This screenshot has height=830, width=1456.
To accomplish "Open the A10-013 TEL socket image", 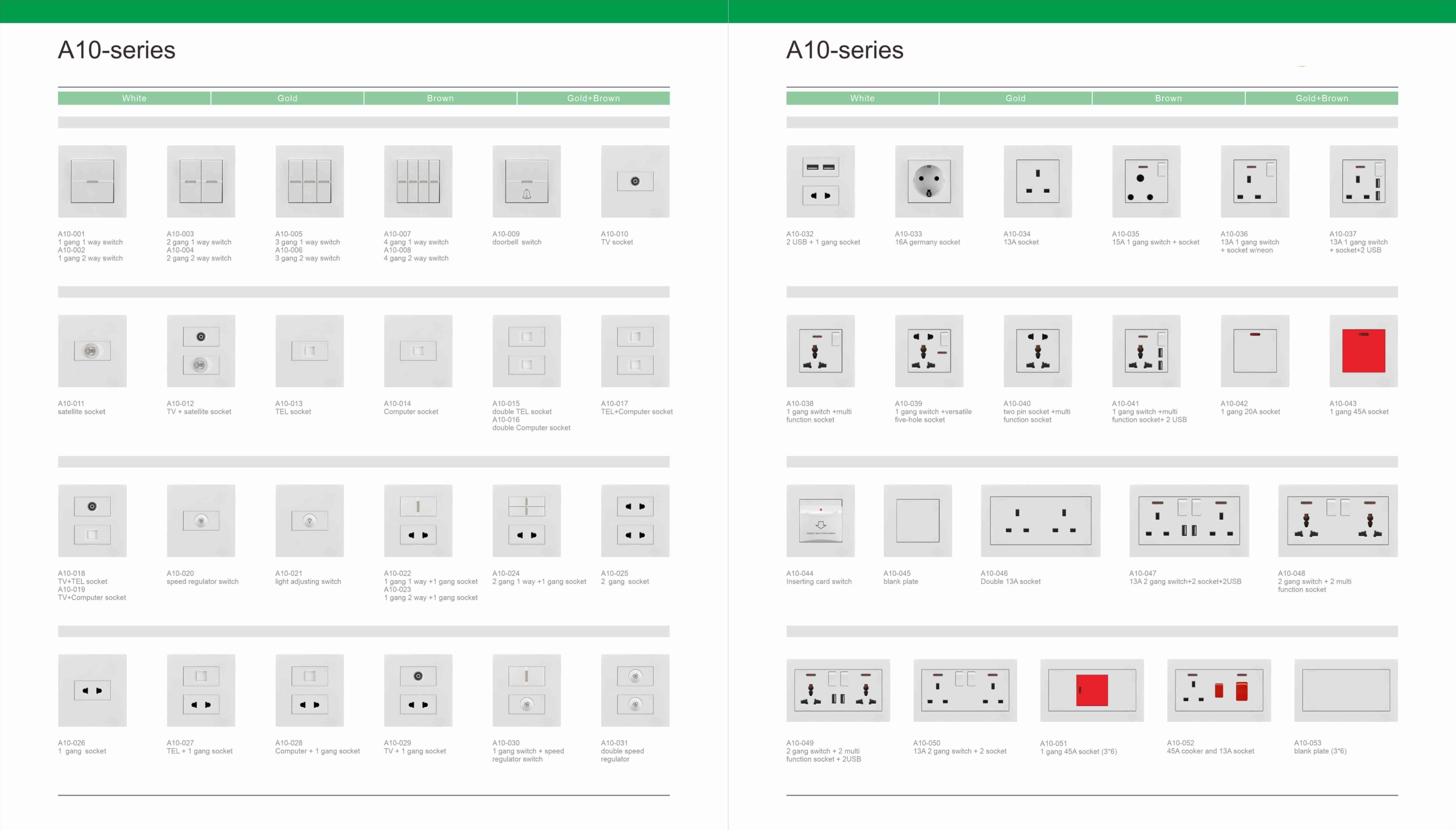I will (310, 351).
